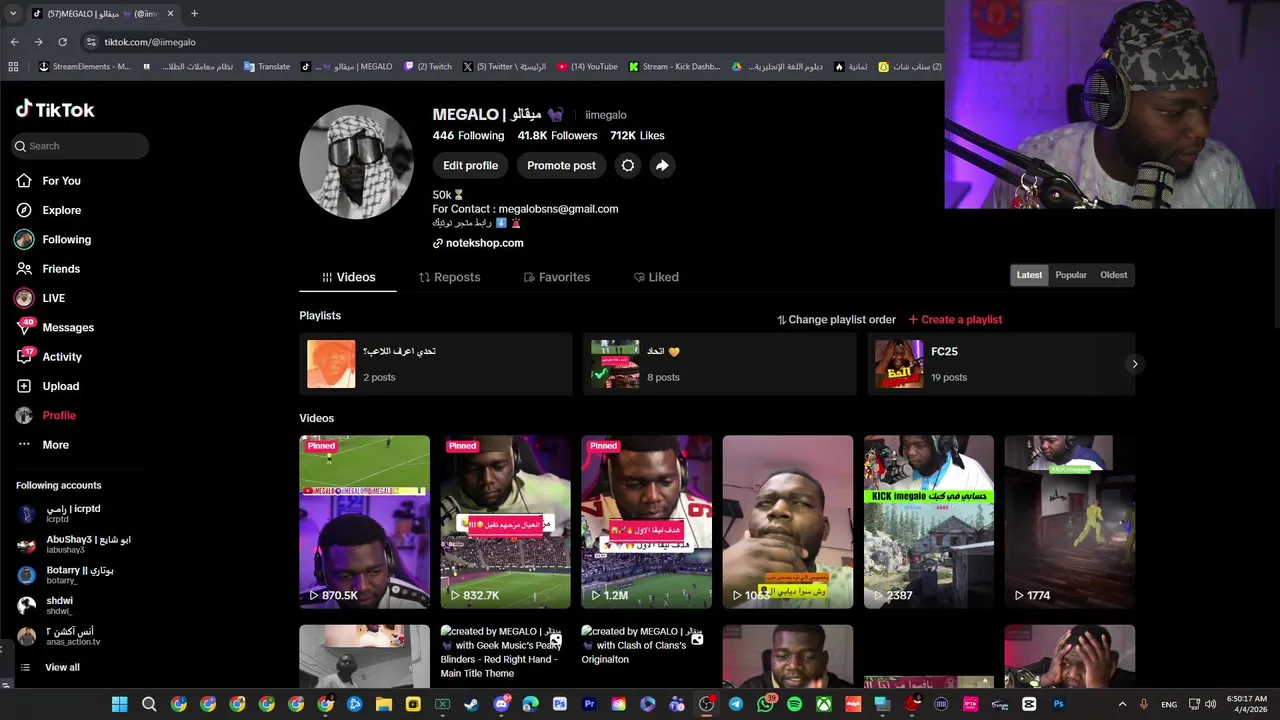The width and height of the screenshot is (1280, 720).
Task: Open the Windows Start menu
Action: tap(119, 705)
